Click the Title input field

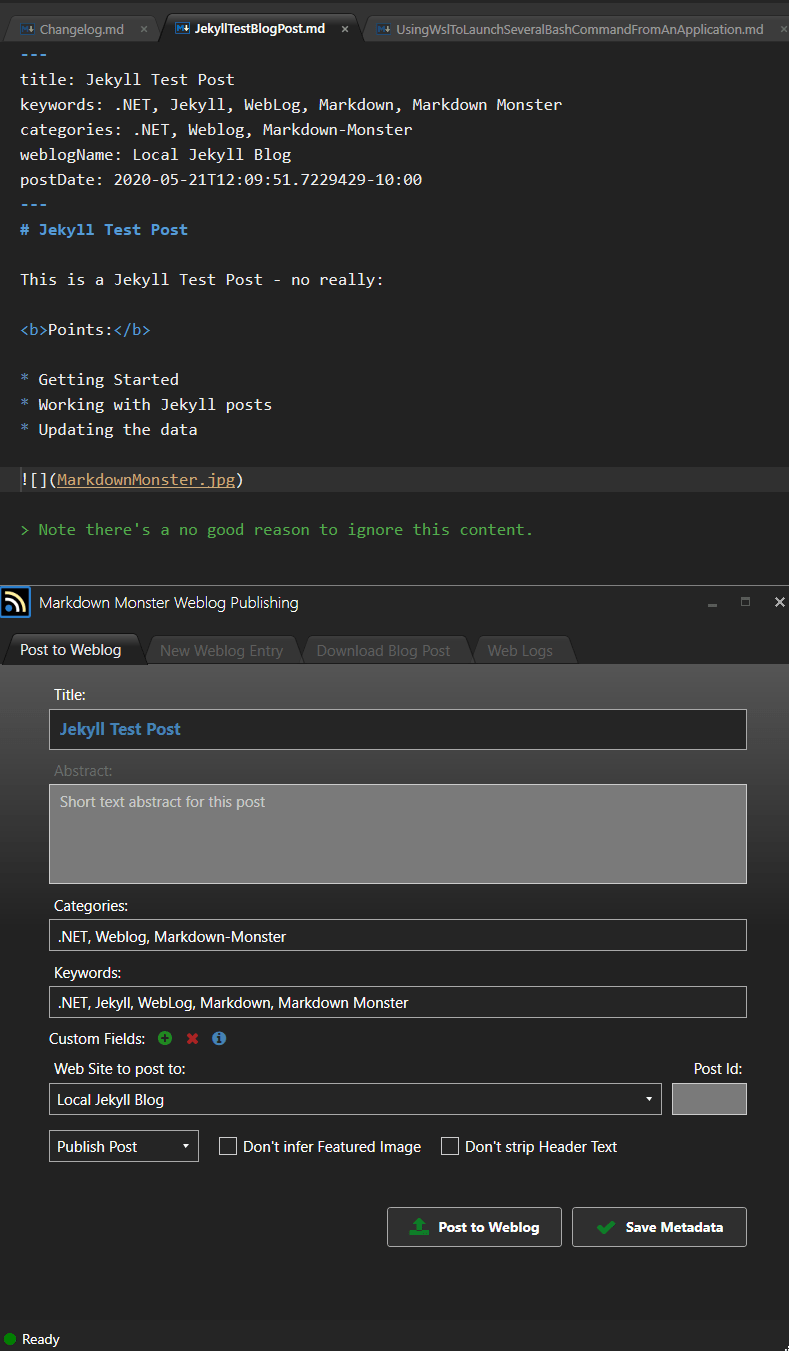398,729
